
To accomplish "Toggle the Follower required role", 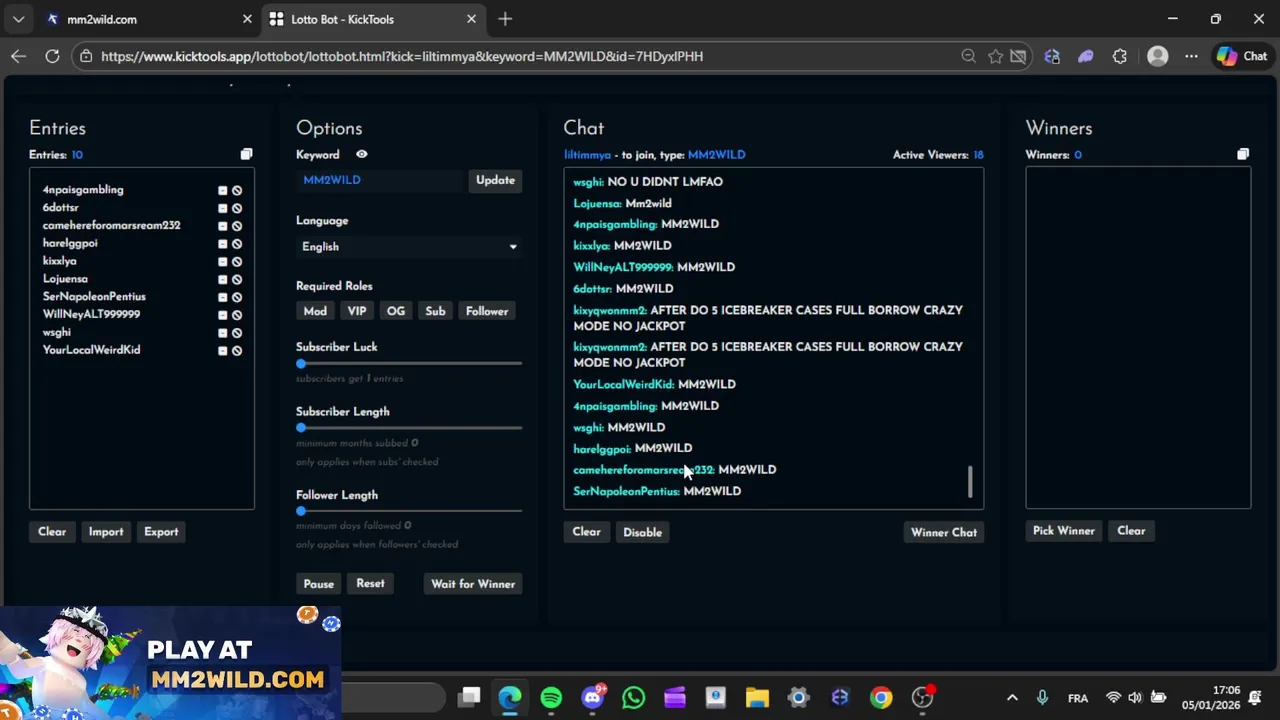I will (487, 311).
